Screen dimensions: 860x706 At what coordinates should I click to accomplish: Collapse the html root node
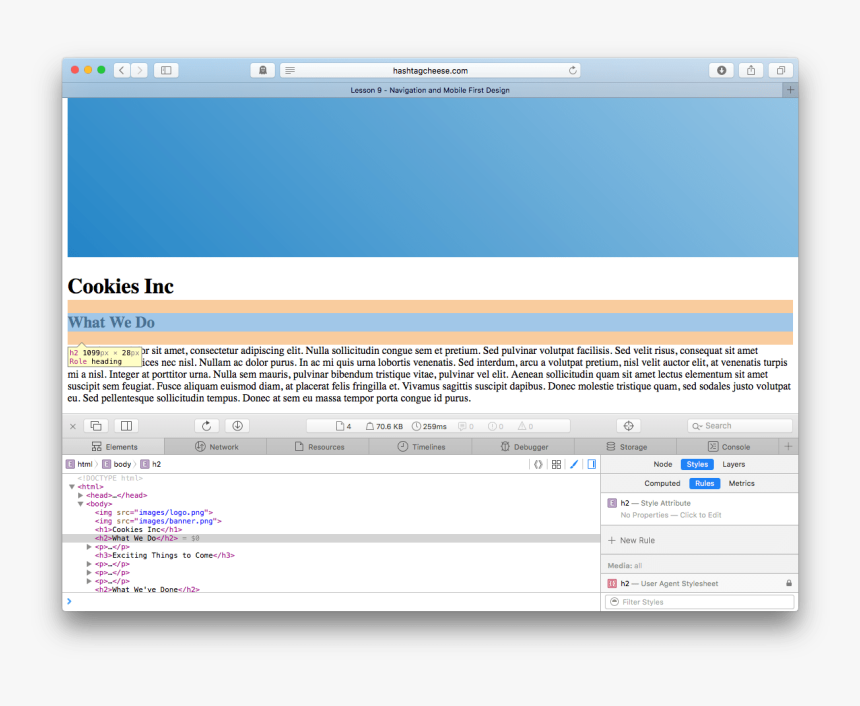click(72, 487)
